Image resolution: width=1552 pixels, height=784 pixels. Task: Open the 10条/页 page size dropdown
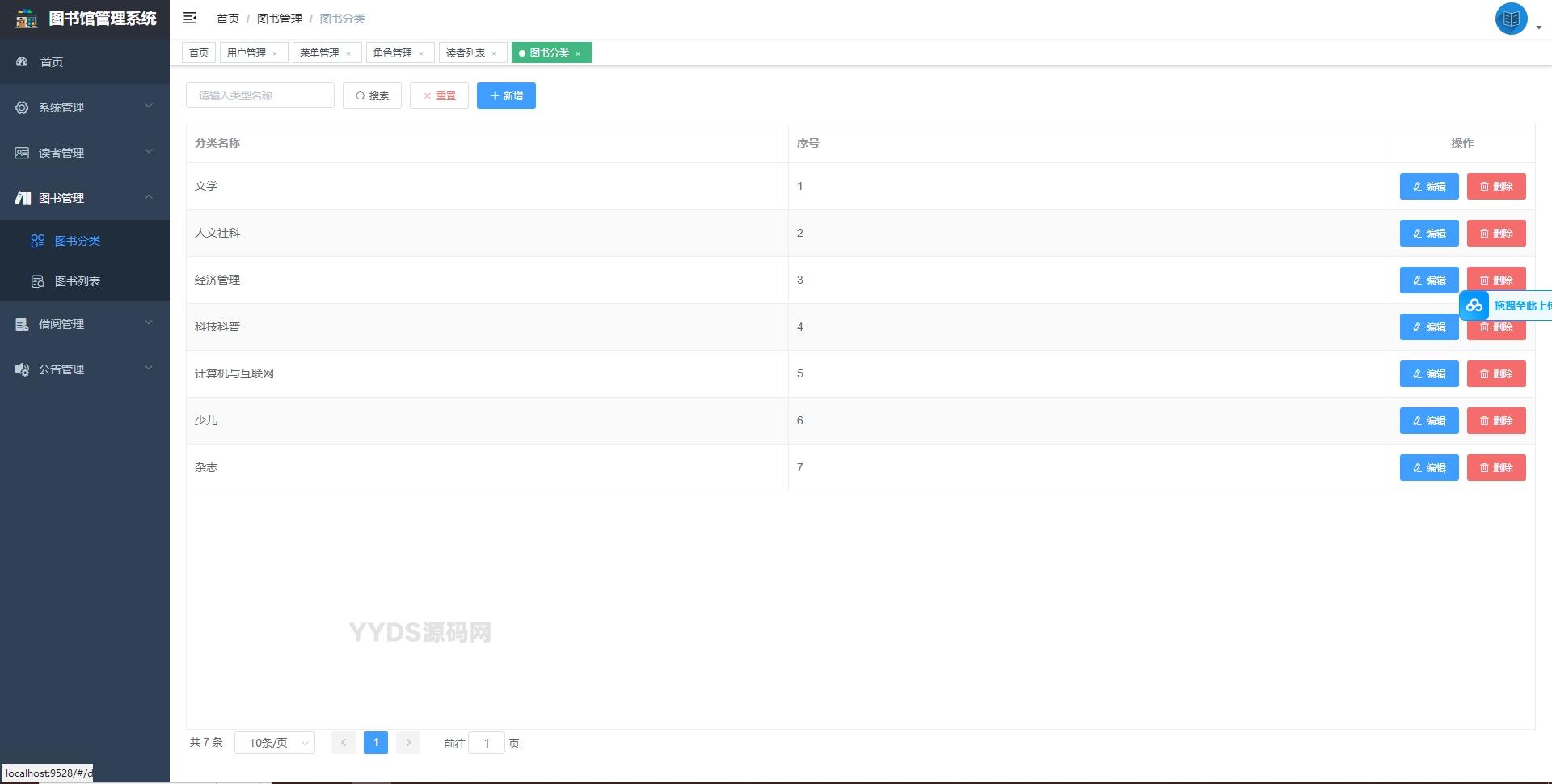pos(275,743)
